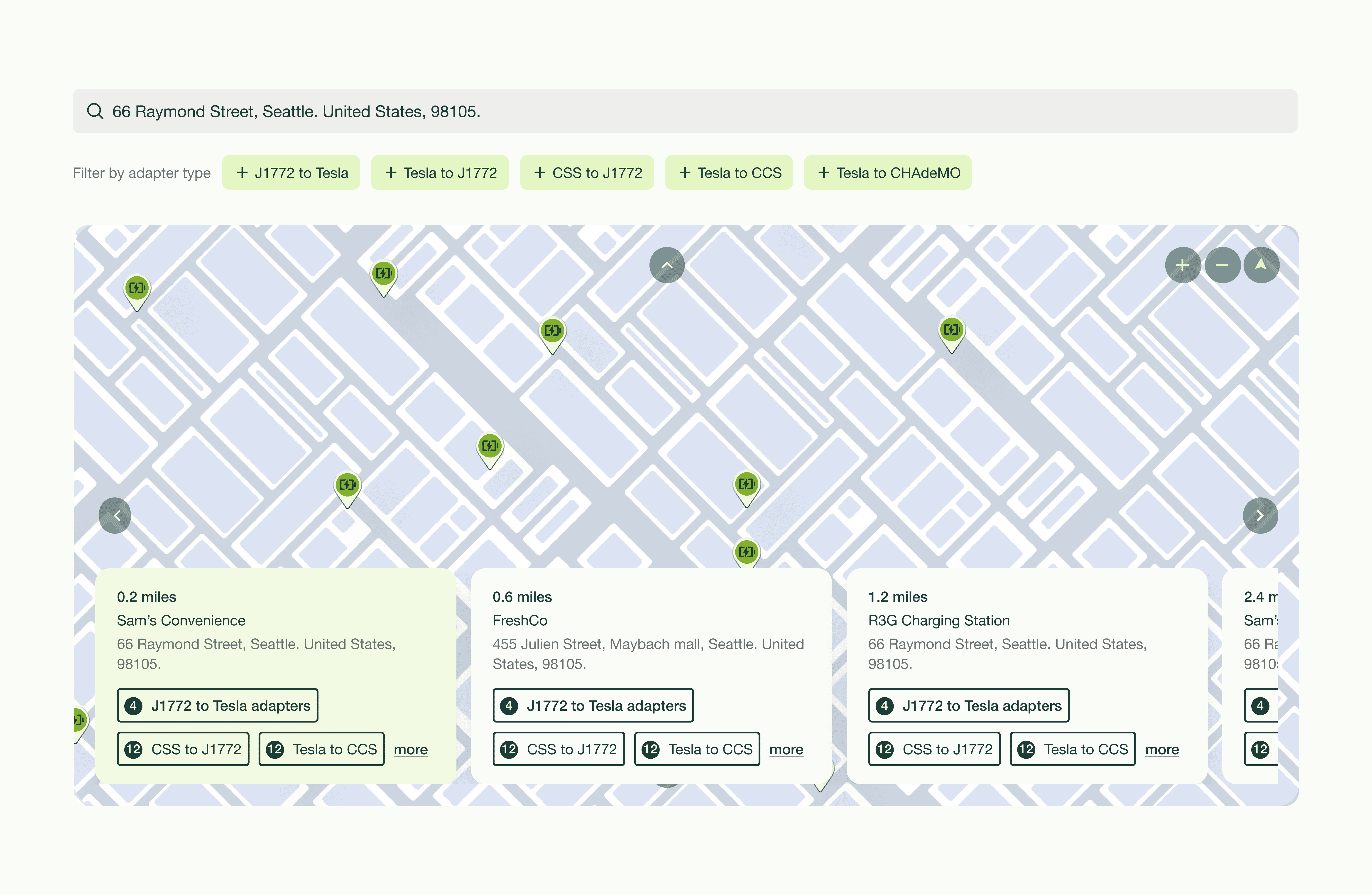Collapse the map with the up chevron
This screenshot has height=895, width=1372.
point(667,265)
